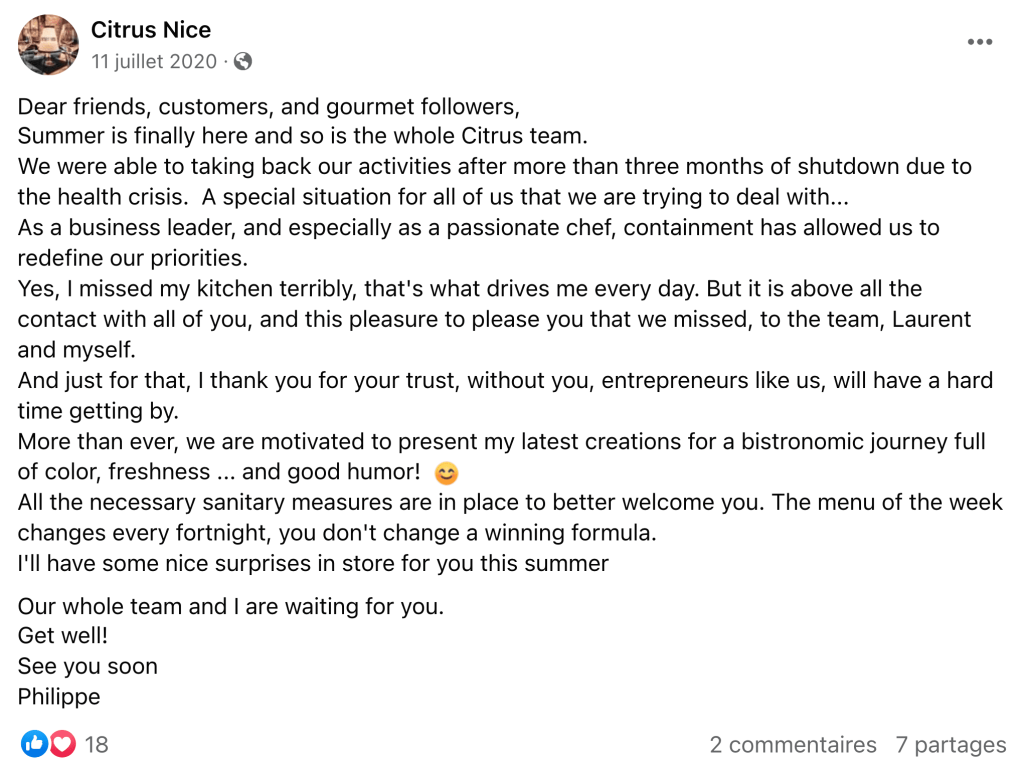1024x763 pixels.
Task: Click the See you soon line
Action: [88, 666]
